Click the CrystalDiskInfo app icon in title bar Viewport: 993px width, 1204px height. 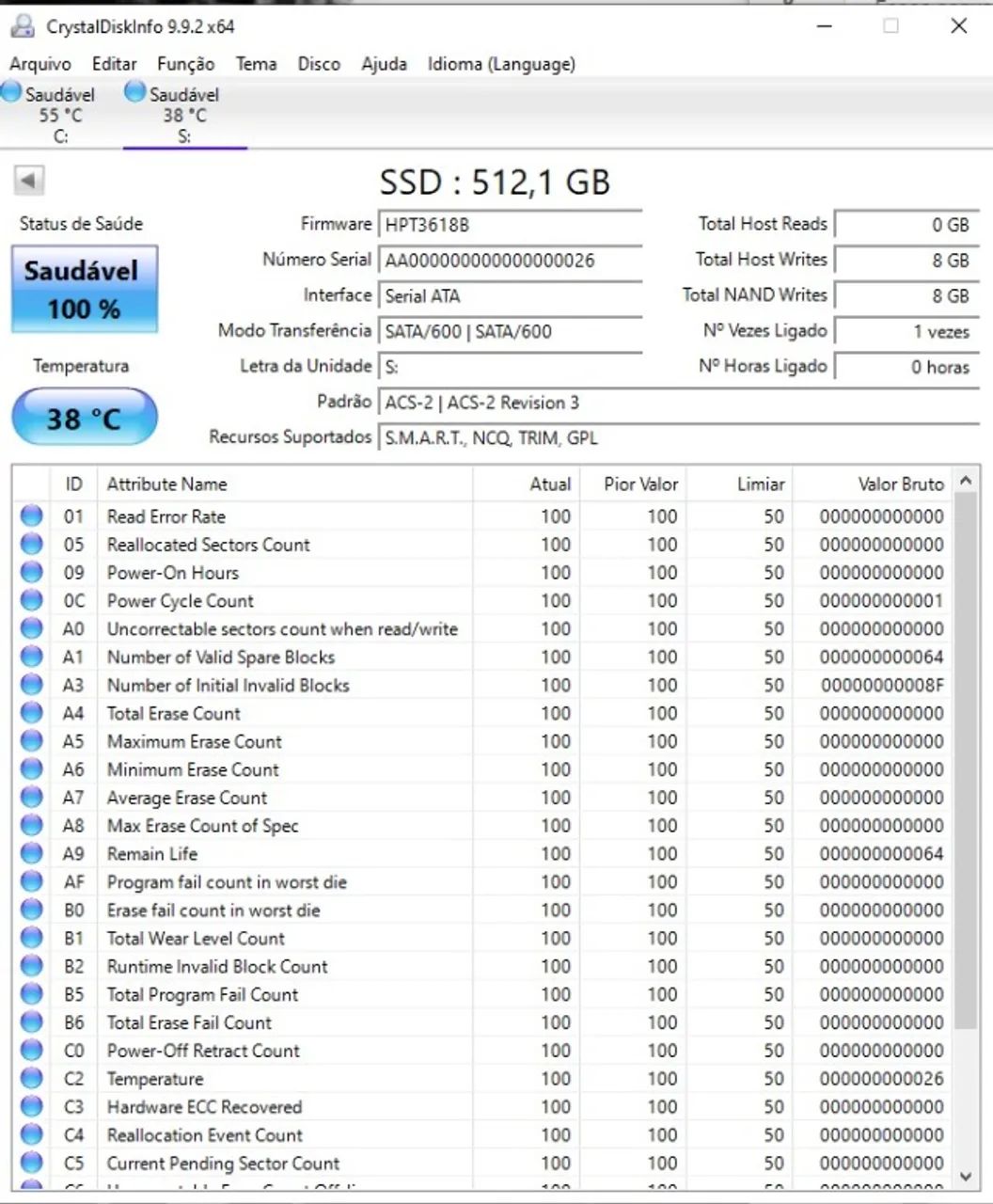[x=23, y=25]
